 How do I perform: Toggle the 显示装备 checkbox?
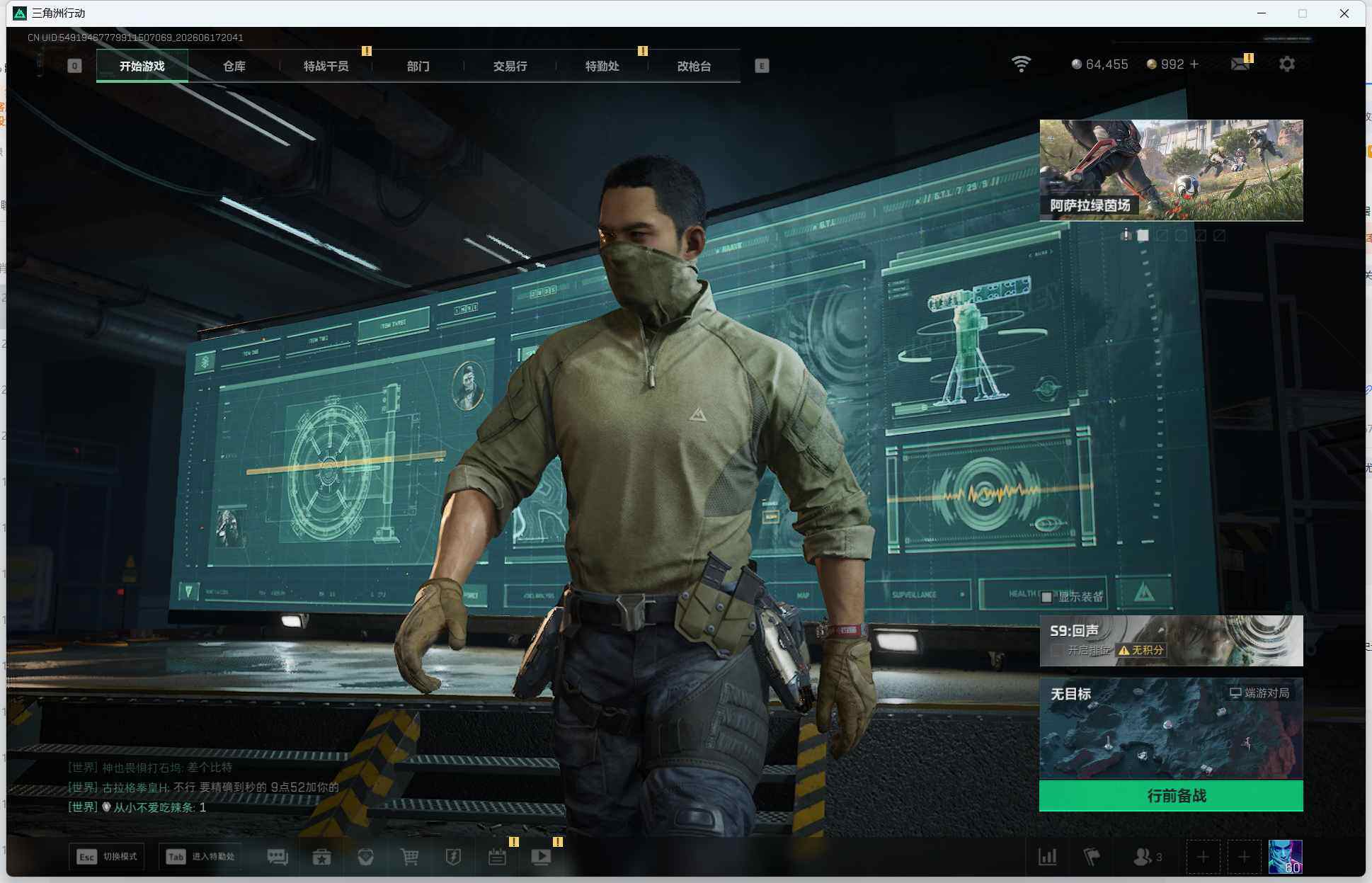point(1046,597)
